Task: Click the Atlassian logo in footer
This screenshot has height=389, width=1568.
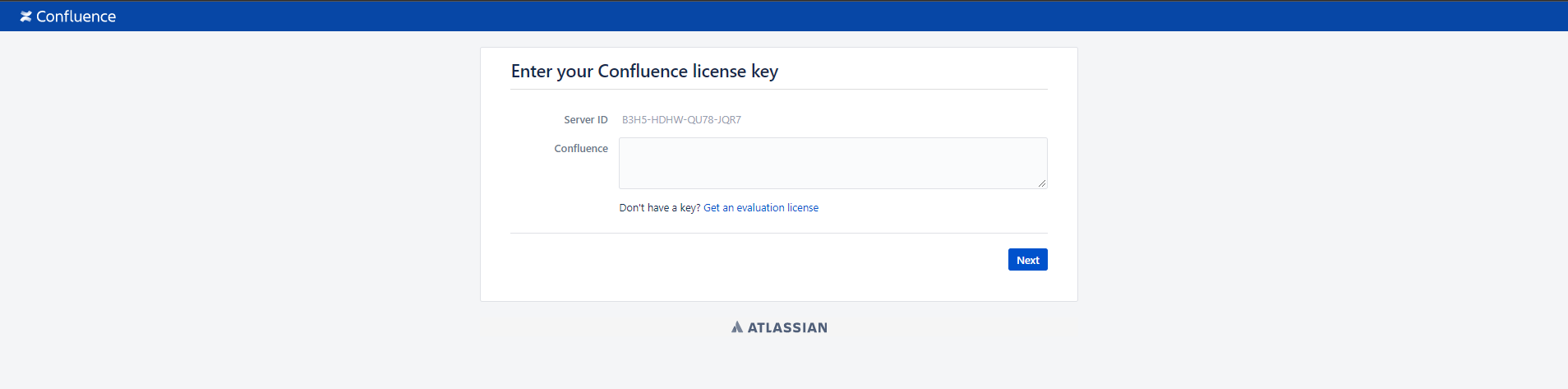Action: coord(779,327)
